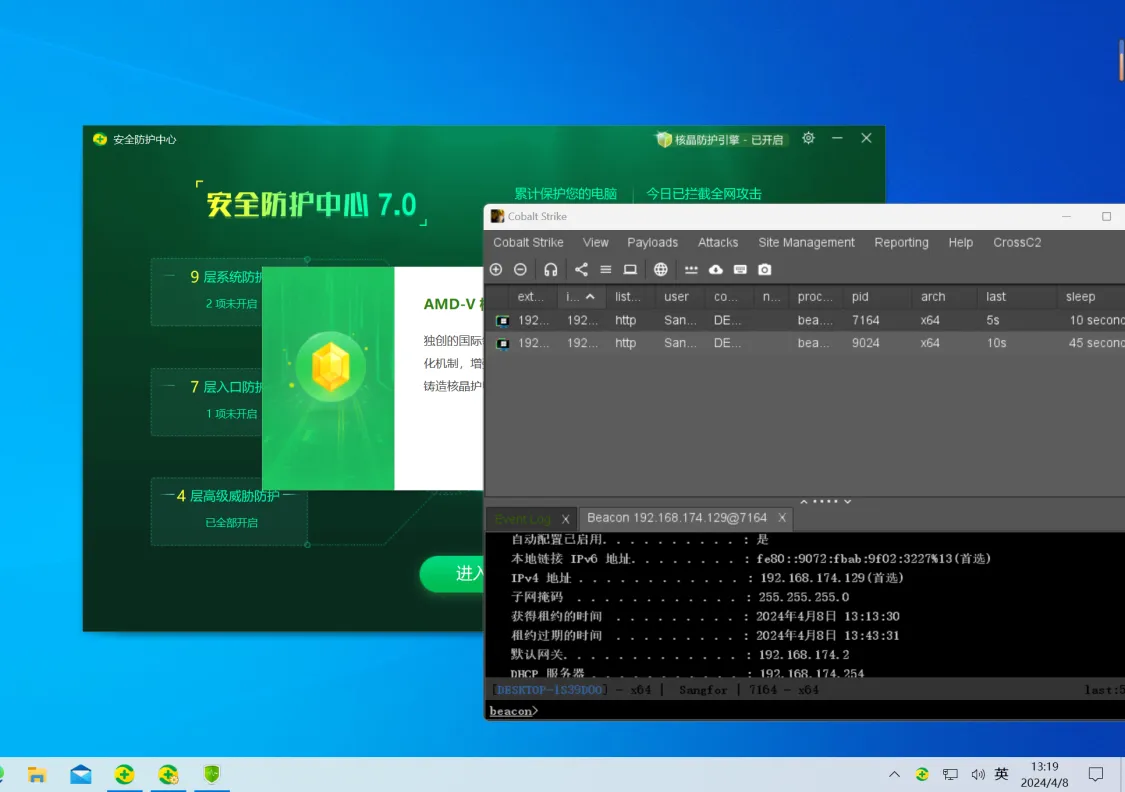The width and height of the screenshot is (1125, 792).
Task: Open the Help menu
Action: click(961, 242)
